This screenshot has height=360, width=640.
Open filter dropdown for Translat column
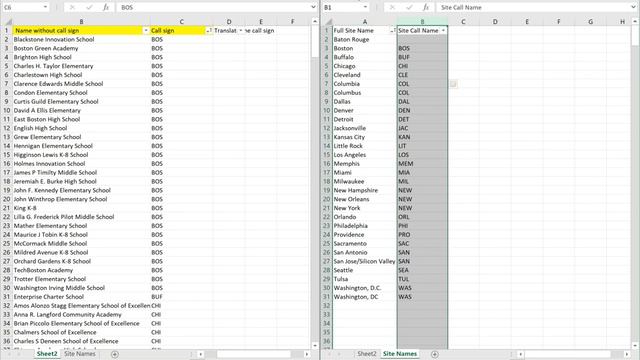tap(241, 31)
